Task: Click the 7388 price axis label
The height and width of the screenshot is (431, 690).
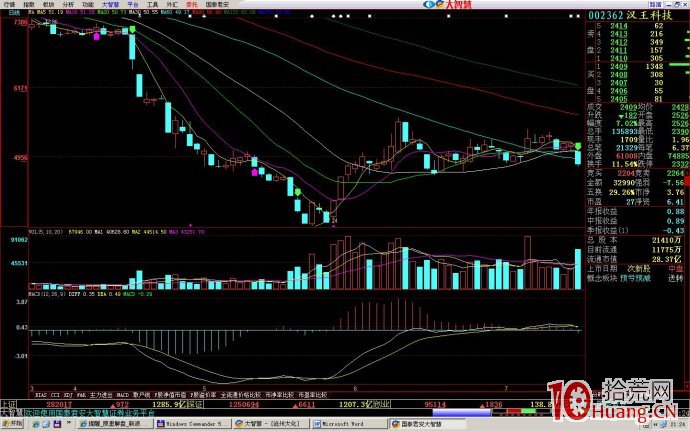Action: pos(20,22)
